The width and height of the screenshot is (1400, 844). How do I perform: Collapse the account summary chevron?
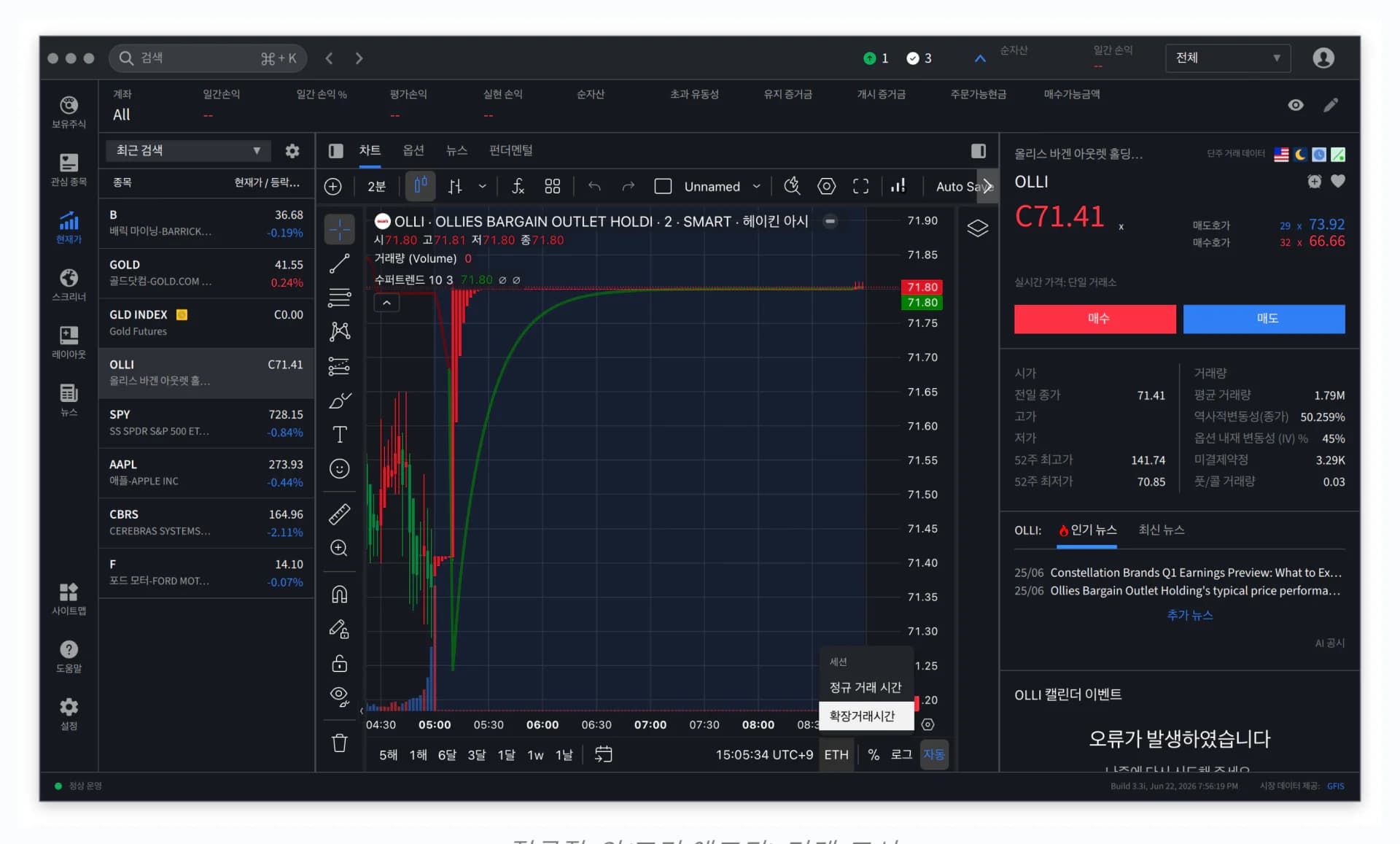980,58
